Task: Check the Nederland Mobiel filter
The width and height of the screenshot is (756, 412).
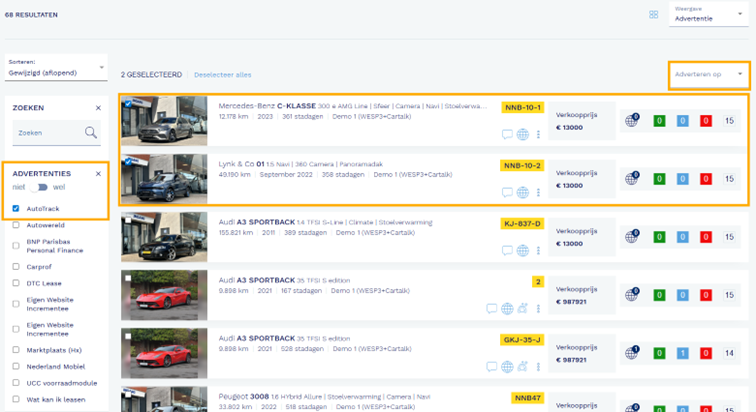Action: pyautogui.click(x=16, y=366)
